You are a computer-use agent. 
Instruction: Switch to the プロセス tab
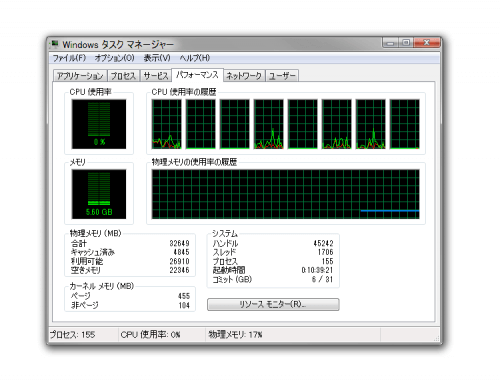123,76
